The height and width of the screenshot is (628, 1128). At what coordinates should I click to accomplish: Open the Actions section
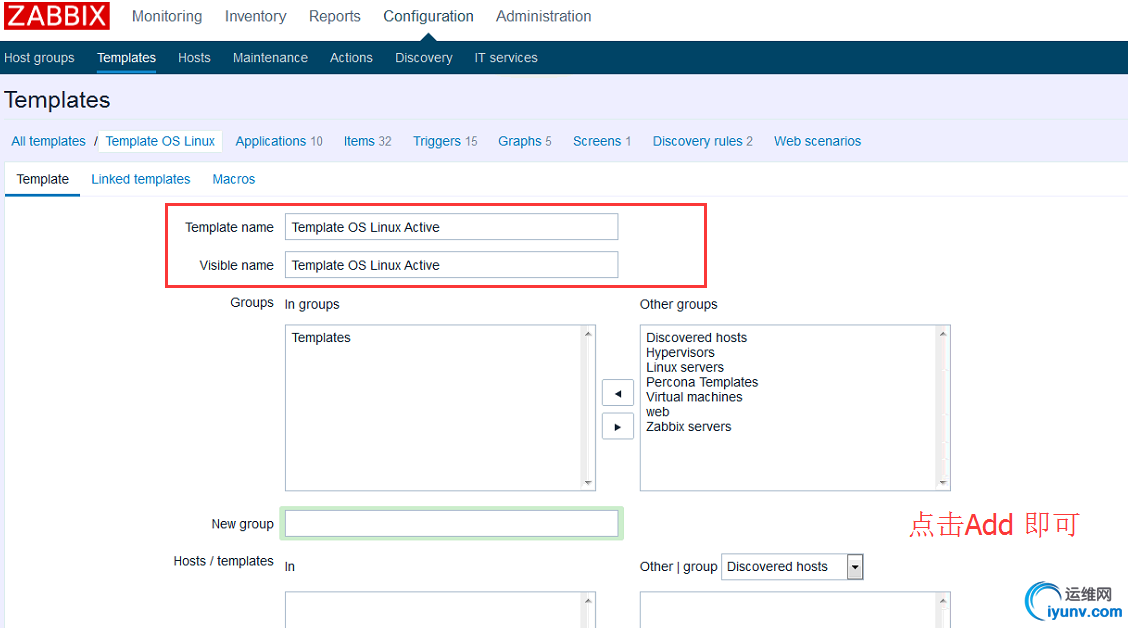pyautogui.click(x=351, y=58)
